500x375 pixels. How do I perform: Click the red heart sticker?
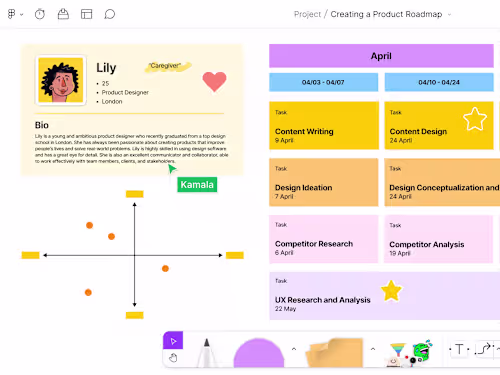click(x=214, y=81)
